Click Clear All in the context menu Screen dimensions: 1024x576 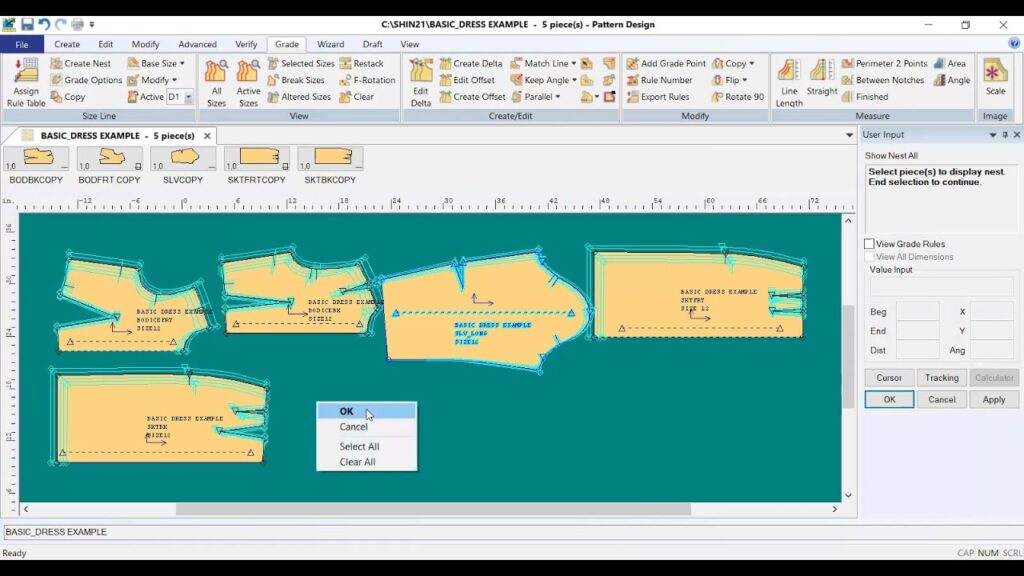(357, 462)
